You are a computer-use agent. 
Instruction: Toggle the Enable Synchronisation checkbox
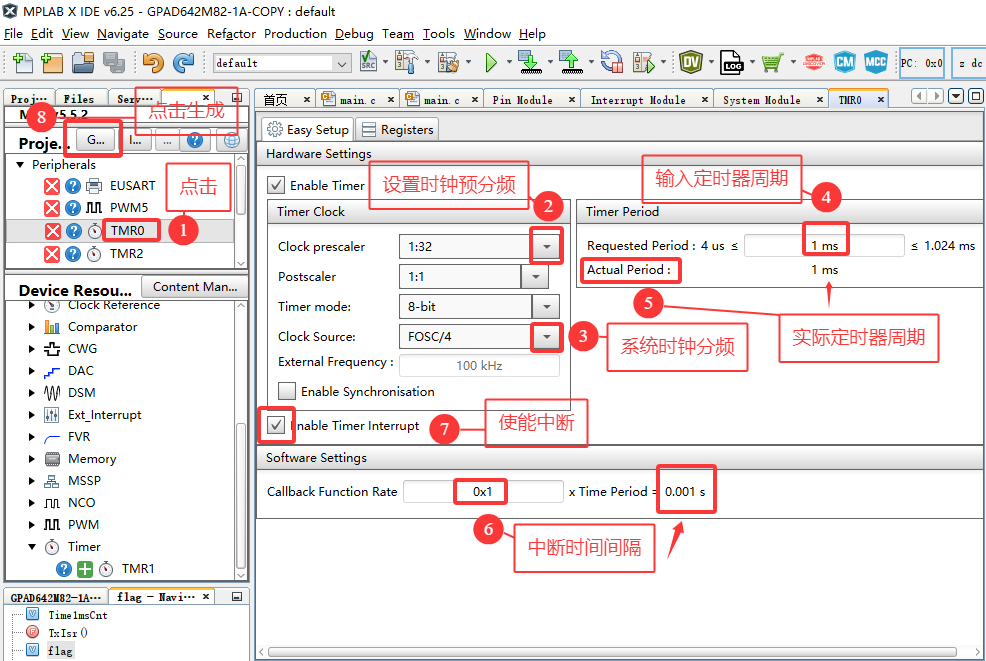(287, 391)
